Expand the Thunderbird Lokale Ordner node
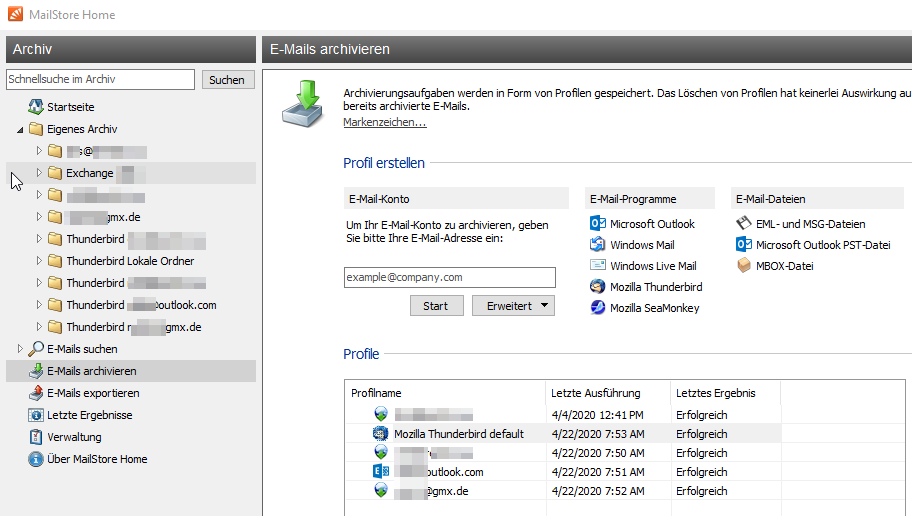The image size is (912, 516). pyautogui.click(x=39, y=261)
